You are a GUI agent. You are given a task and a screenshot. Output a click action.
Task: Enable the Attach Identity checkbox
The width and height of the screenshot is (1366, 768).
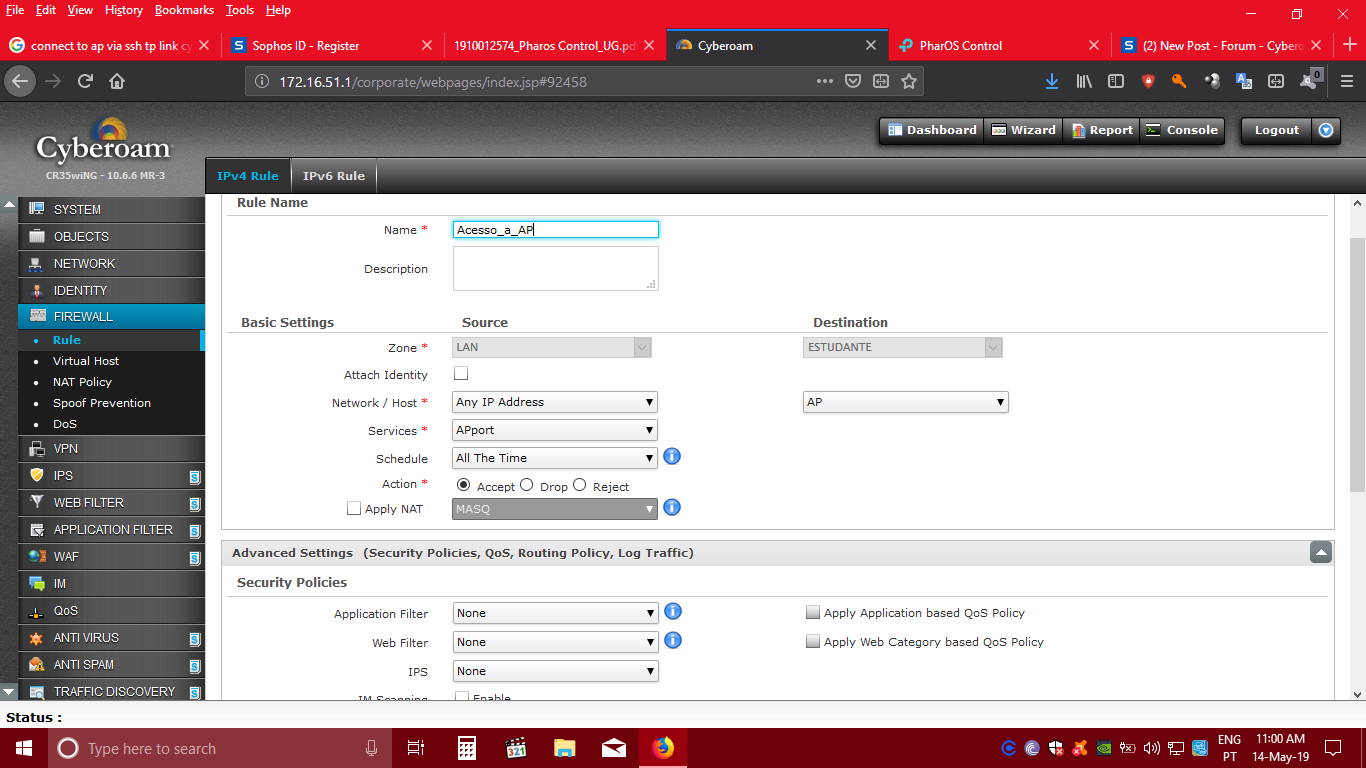(x=461, y=374)
